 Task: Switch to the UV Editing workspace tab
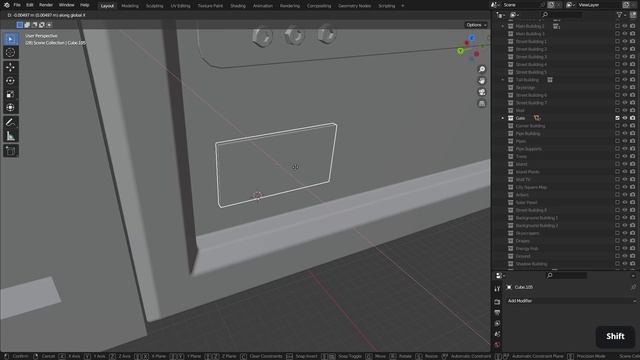[x=180, y=6]
